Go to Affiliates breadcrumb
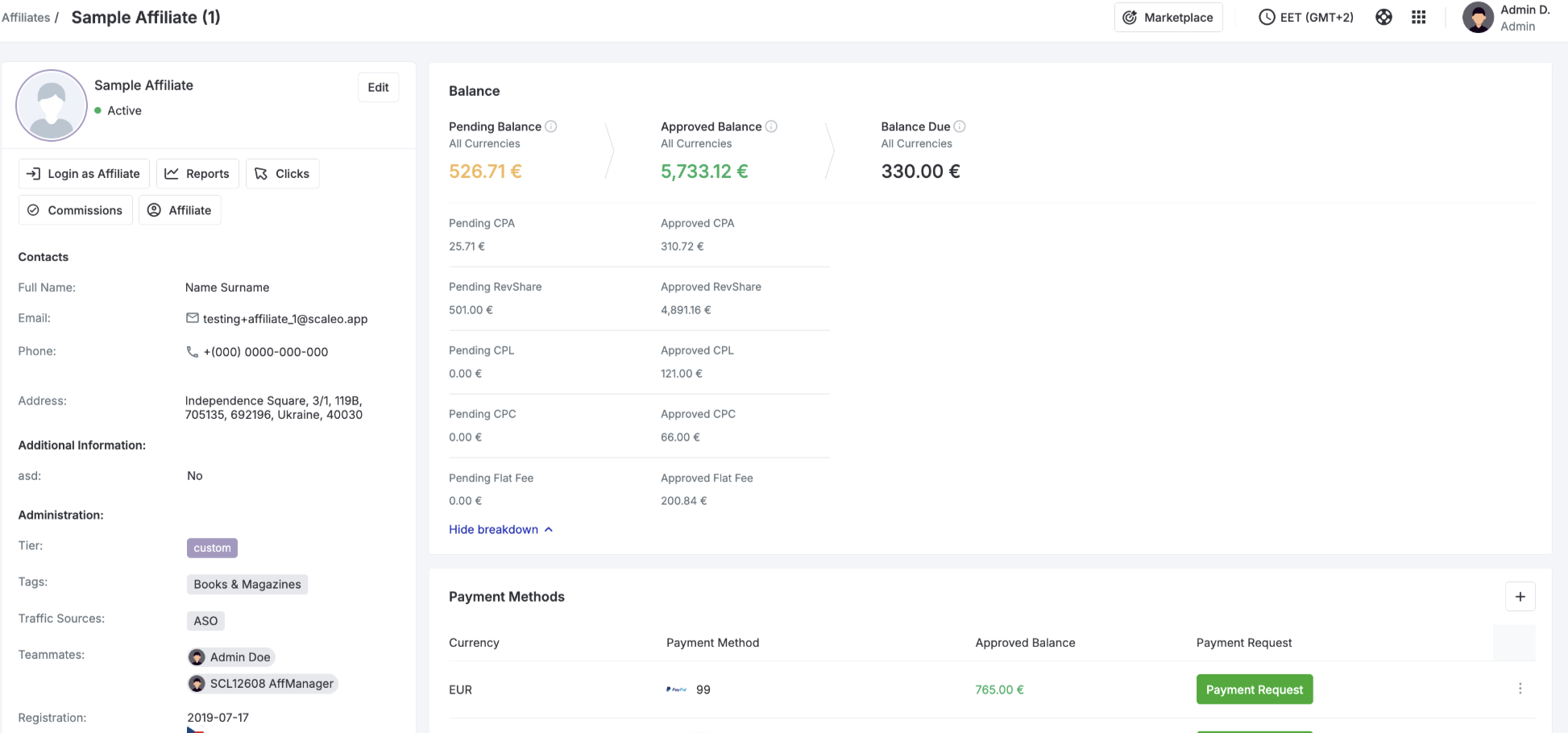 (x=26, y=17)
